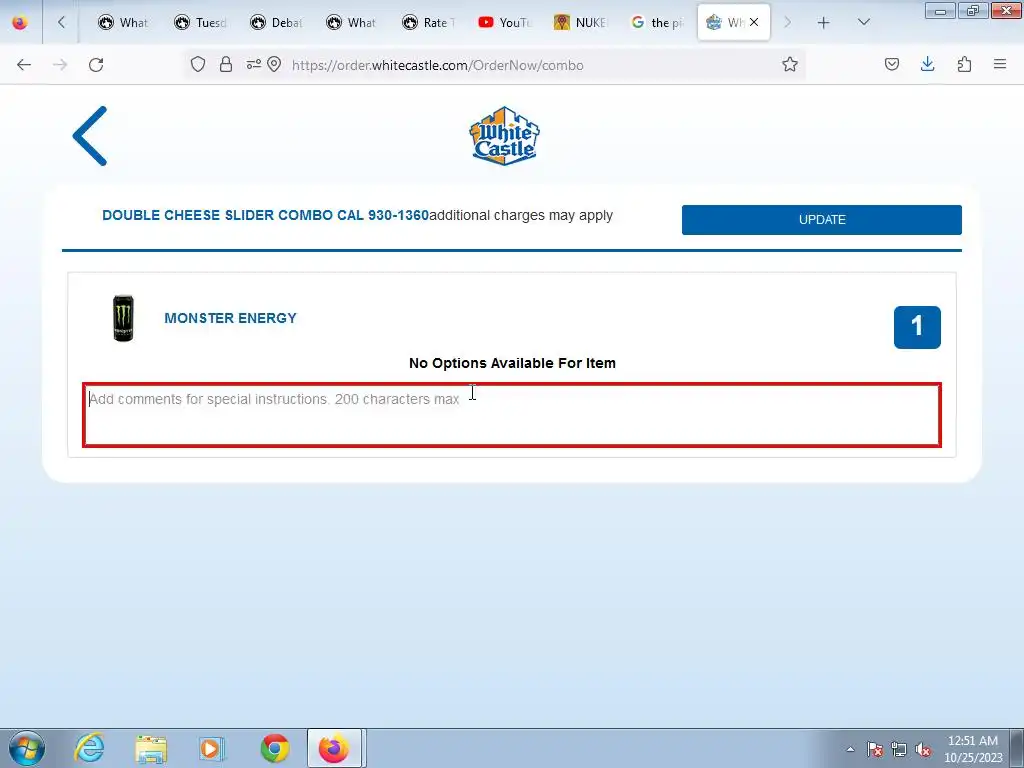Viewport: 1024px width, 768px height.
Task: Click the quantity 1 box
Action: point(917,327)
